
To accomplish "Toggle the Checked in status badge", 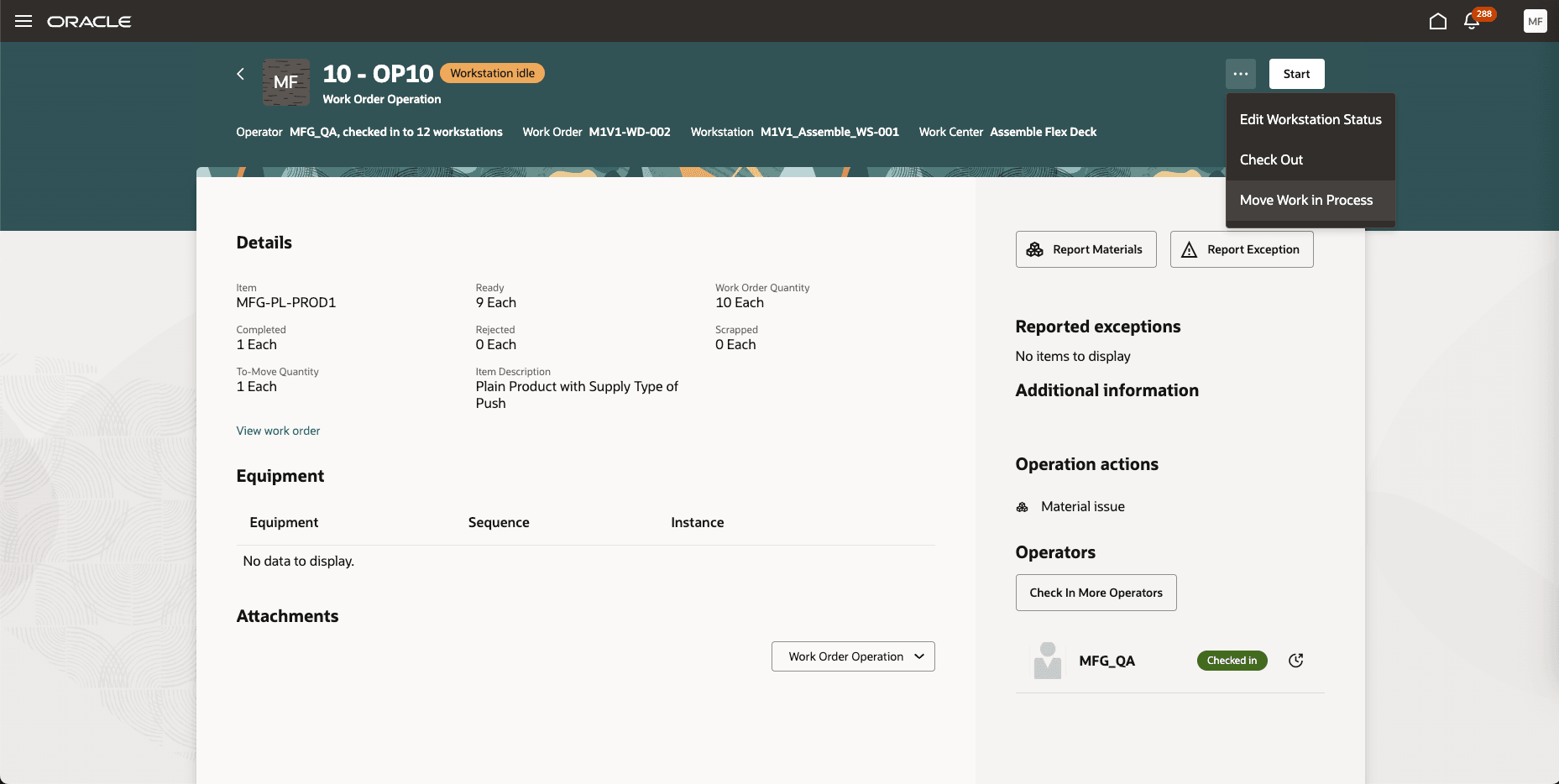I will tap(1232, 661).
